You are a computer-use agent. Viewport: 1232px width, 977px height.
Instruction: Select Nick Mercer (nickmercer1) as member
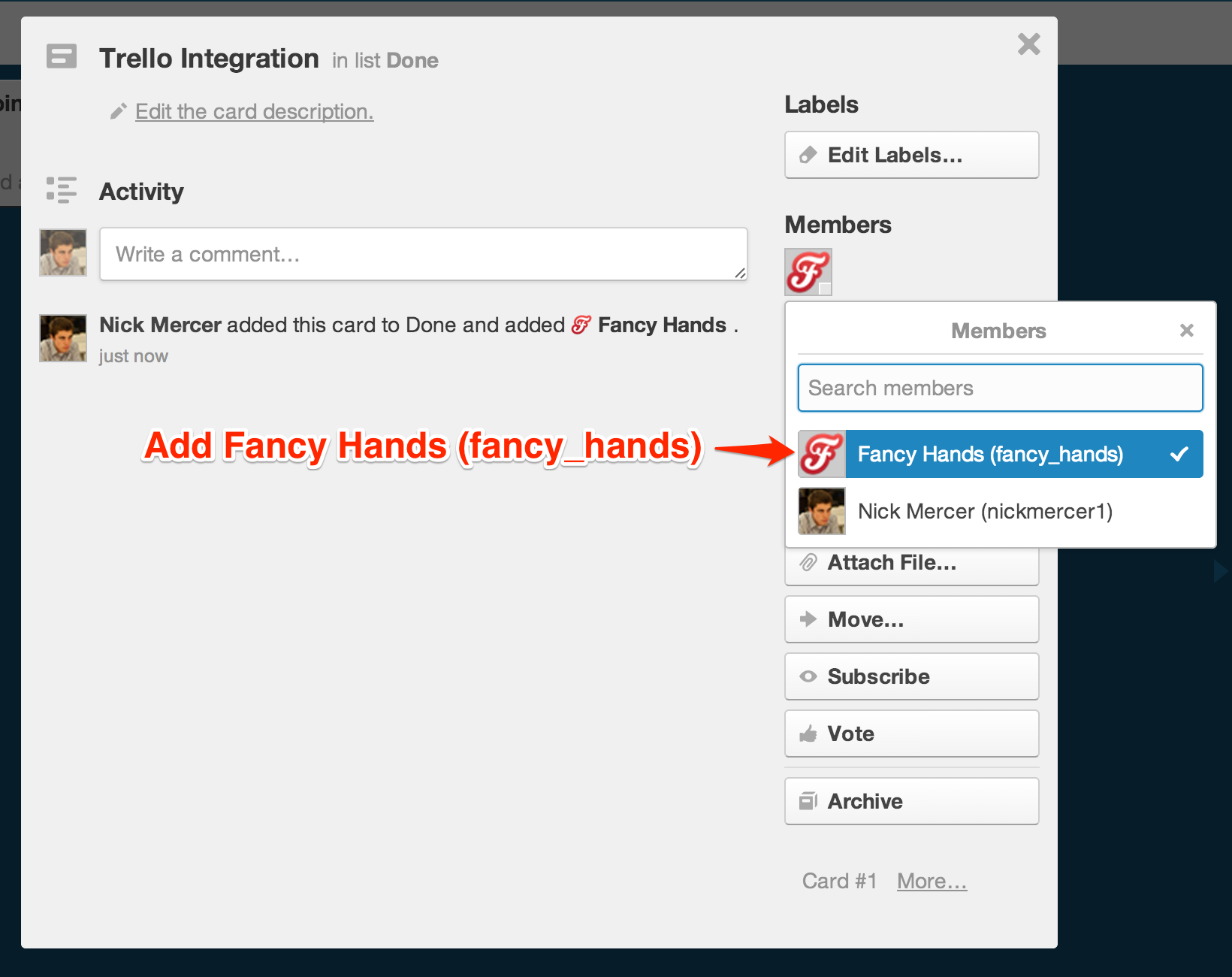(x=1001, y=511)
